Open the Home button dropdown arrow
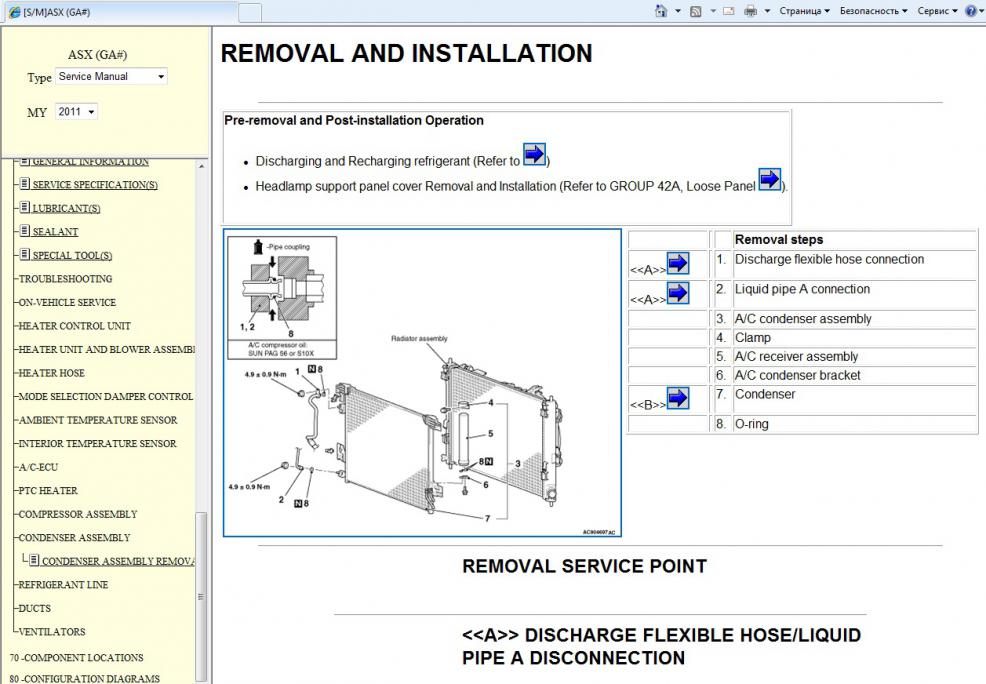This screenshot has width=986, height=684. [x=677, y=11]
